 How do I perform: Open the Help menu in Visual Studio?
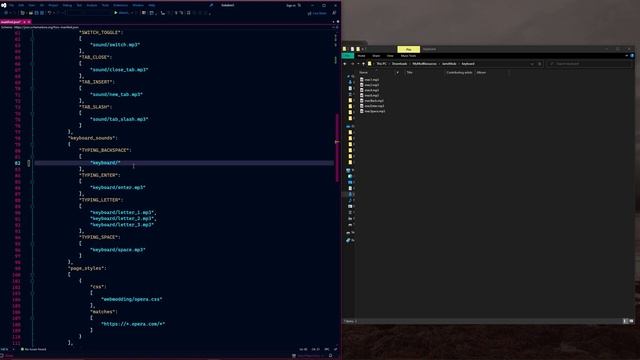(151, 5)
